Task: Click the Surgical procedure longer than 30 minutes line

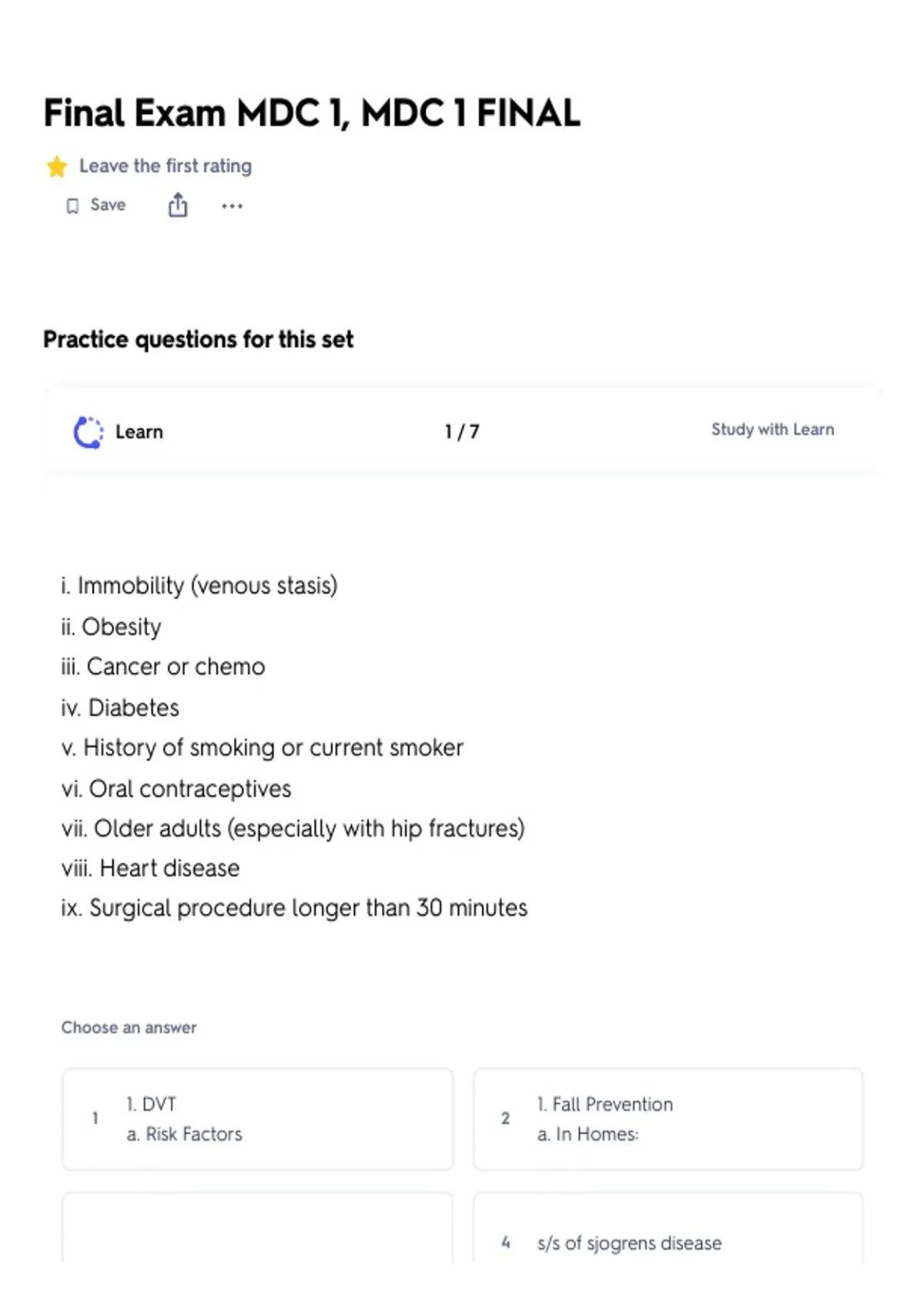Action: (x=295, y=909)
